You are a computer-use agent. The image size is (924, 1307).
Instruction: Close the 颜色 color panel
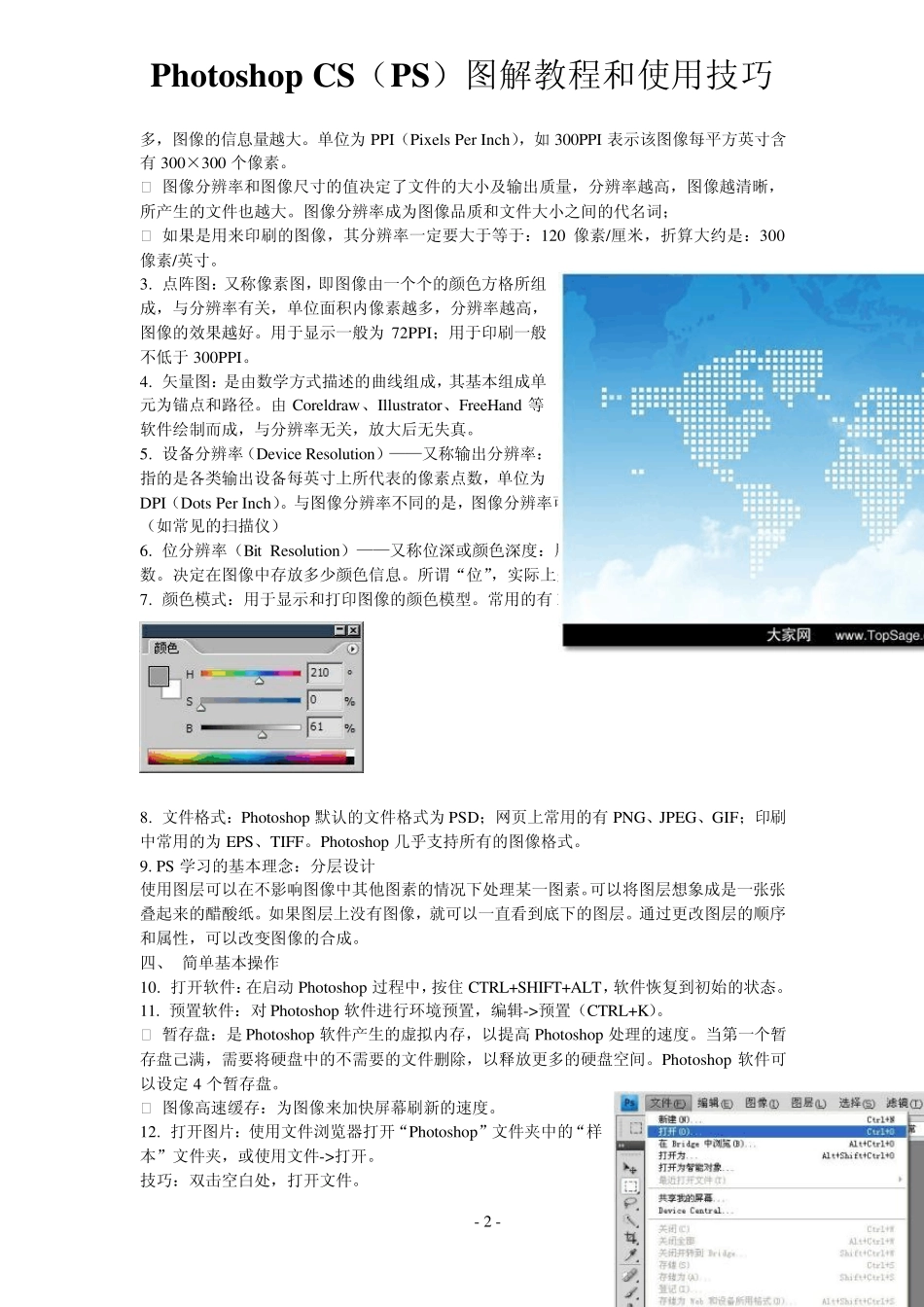(x=353, y=630)
